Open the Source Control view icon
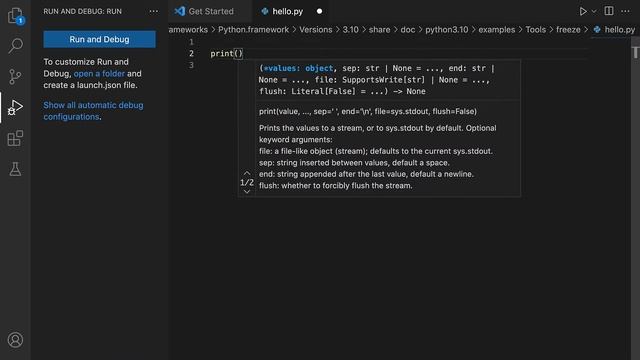This screenshot has height=360, width=640. pyautogui.click(x=15, y=76)
